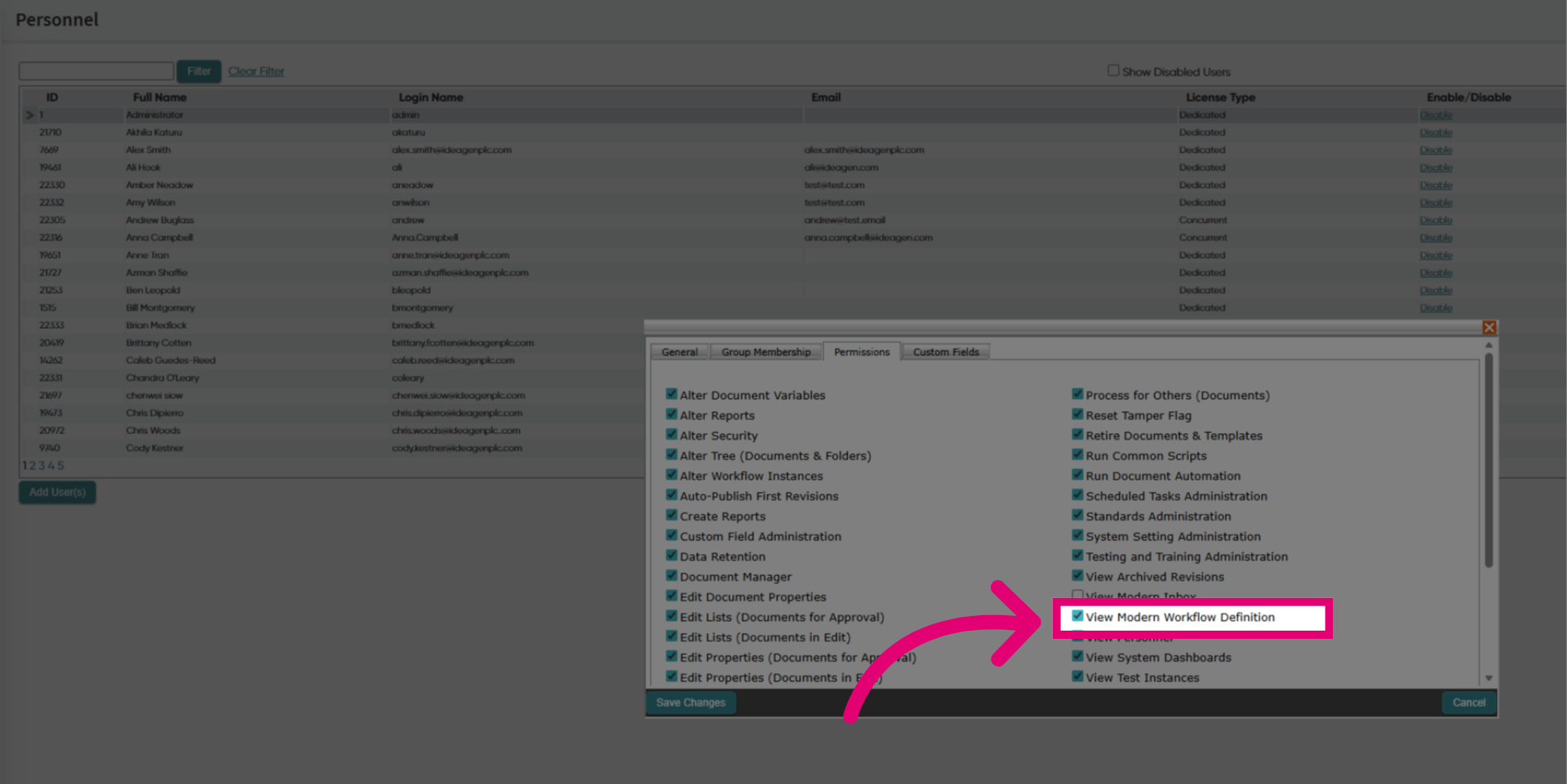Toggle the Alter Security checkbox
This screenshot has width=1567, height=784.
[x=672, y=435]
